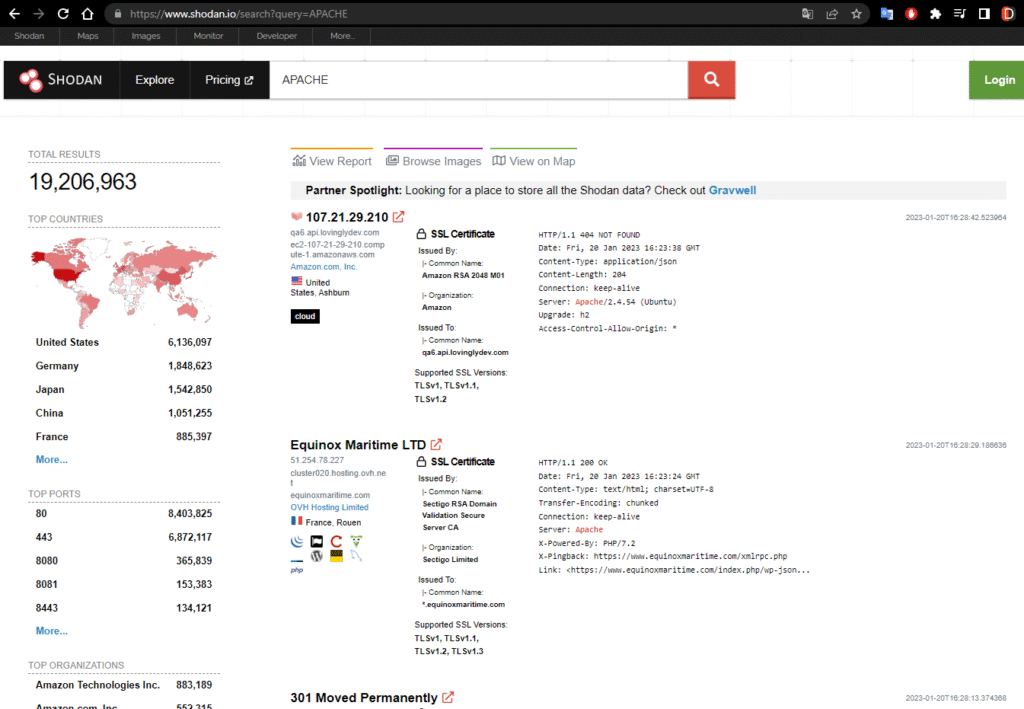Click the jQuery technology icon
The height and width of the screenshot is (709, 1024).
pyautogui.click(x=297, y=542)
